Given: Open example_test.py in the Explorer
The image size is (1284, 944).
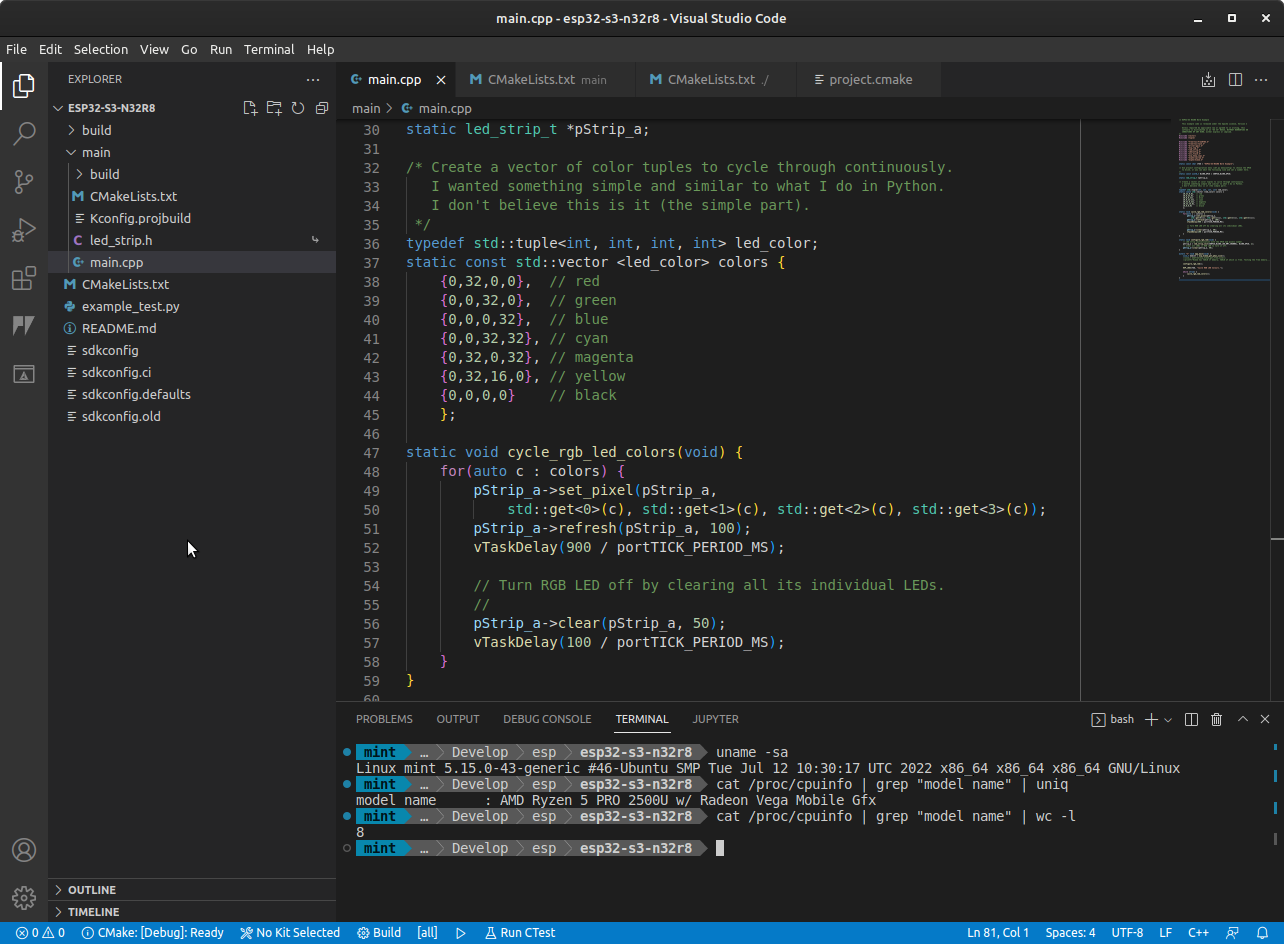Looking at the screenshot, I should click(192, 306).
